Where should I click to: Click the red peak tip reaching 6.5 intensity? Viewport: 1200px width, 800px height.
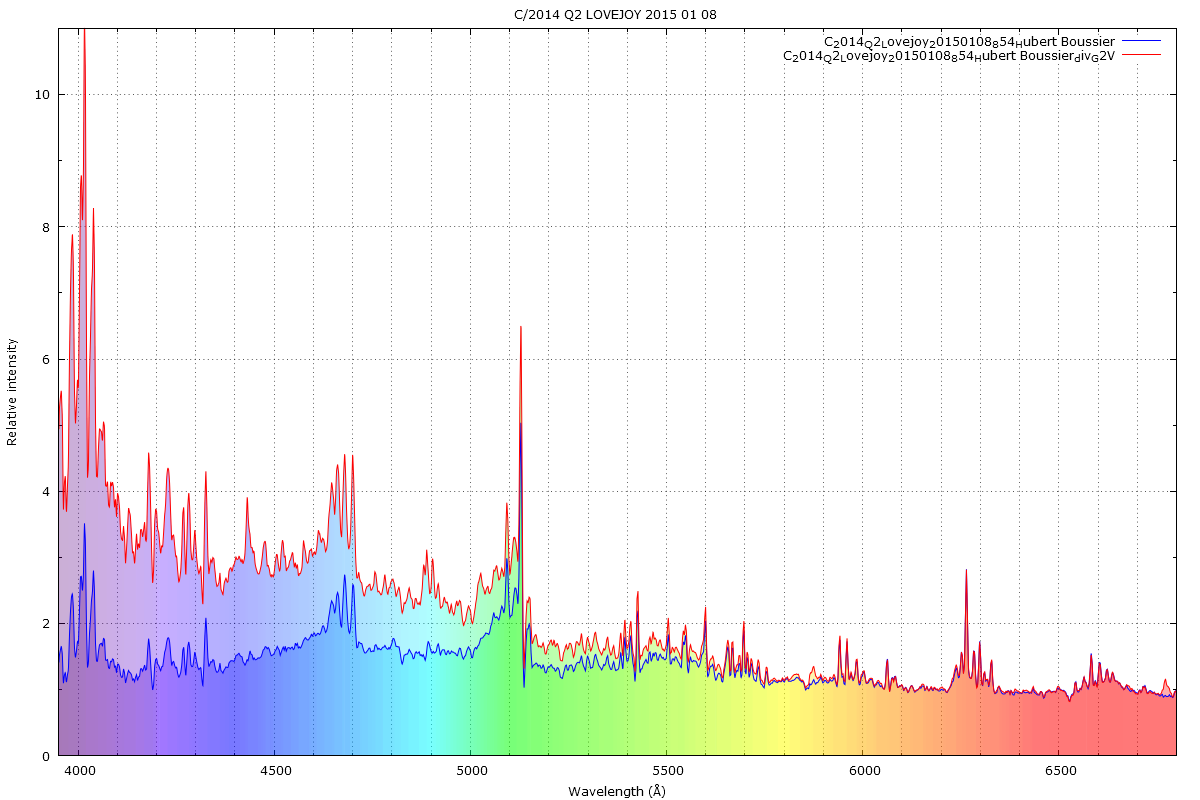click(520, 327)
